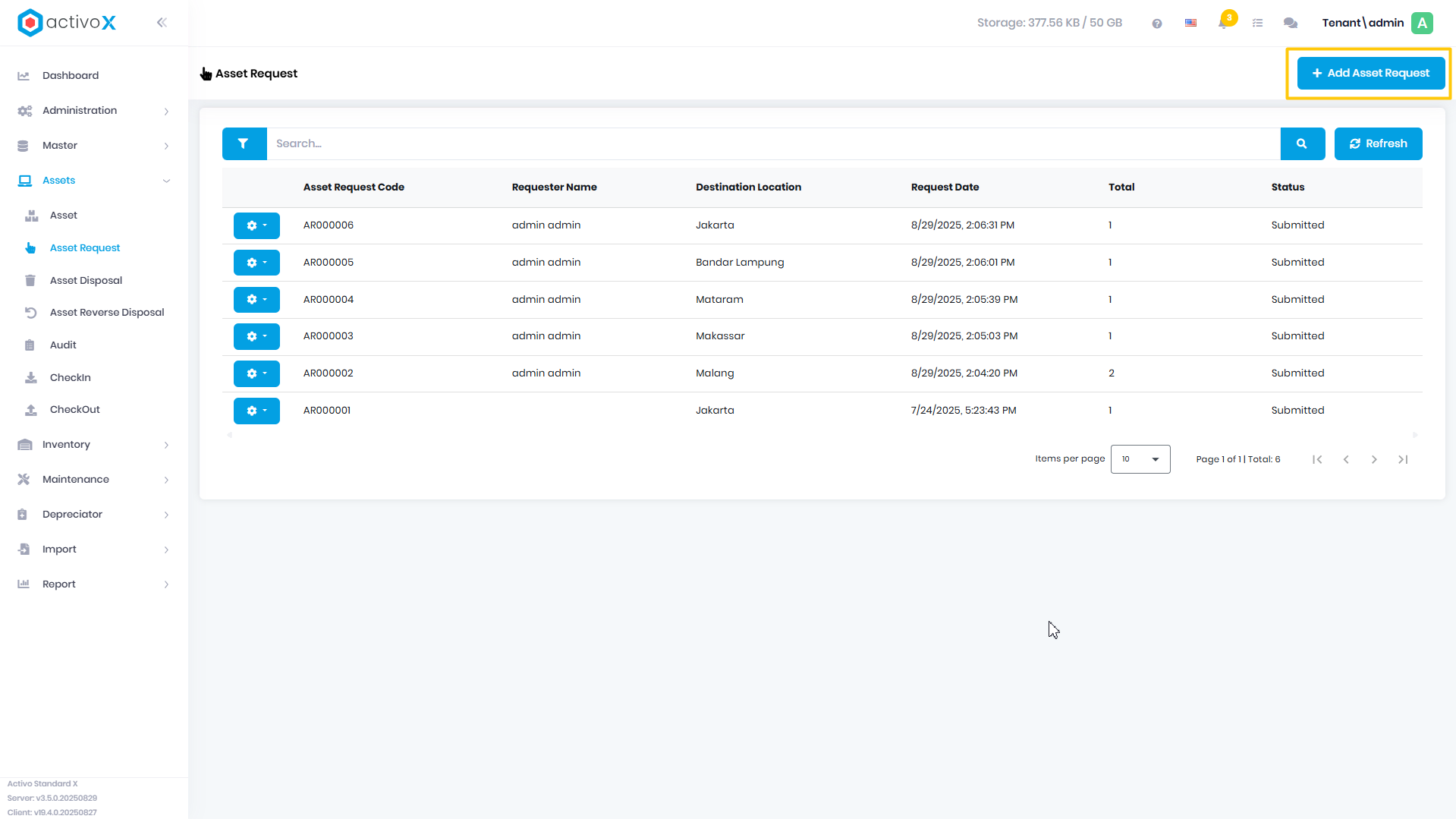Open the CheckOut page
The image size is (1456, 819).
[x=75, y=410]
